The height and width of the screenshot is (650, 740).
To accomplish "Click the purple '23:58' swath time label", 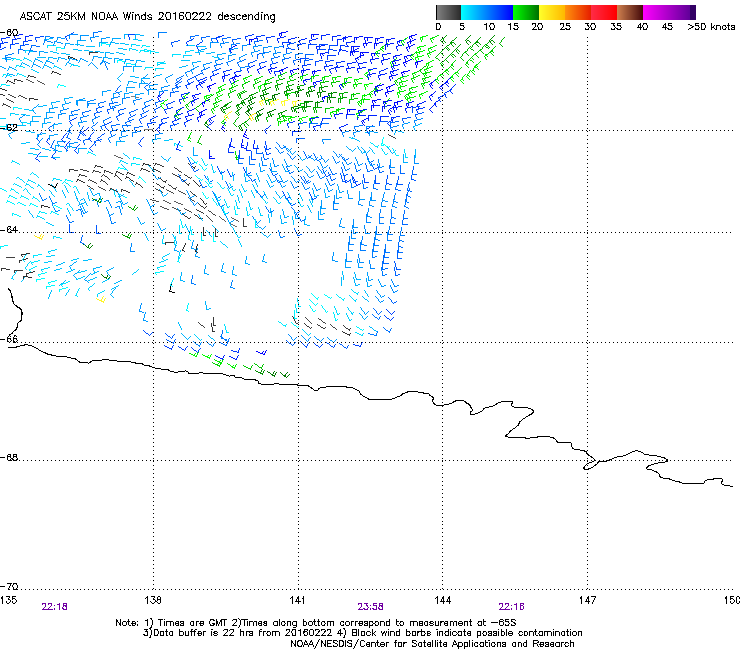I will click(x=370, y=607).
